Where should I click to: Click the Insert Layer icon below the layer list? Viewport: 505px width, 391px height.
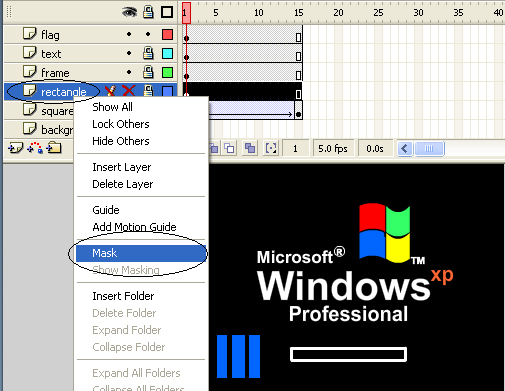point(16,148)
